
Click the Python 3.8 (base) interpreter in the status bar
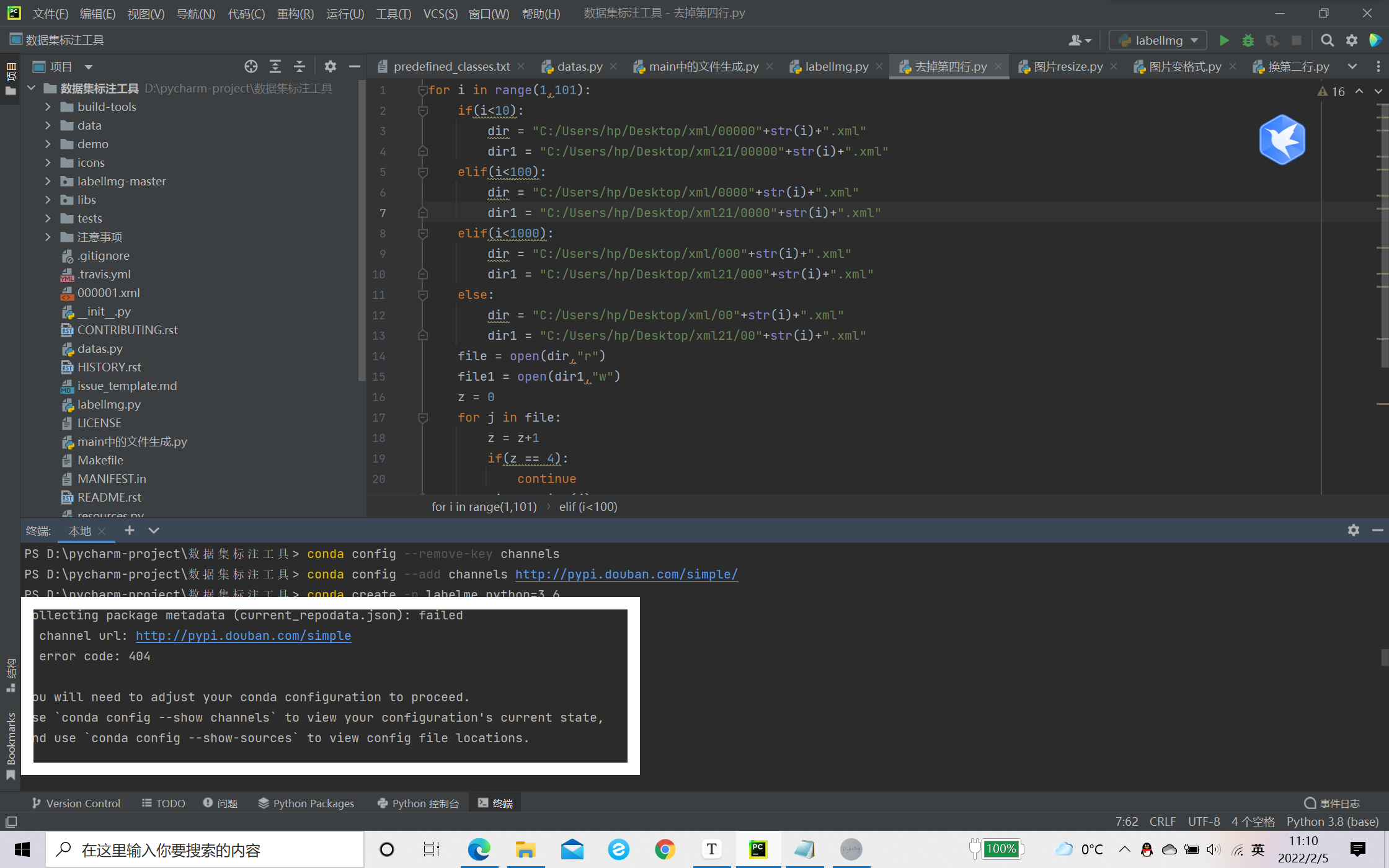point(1332,821)
